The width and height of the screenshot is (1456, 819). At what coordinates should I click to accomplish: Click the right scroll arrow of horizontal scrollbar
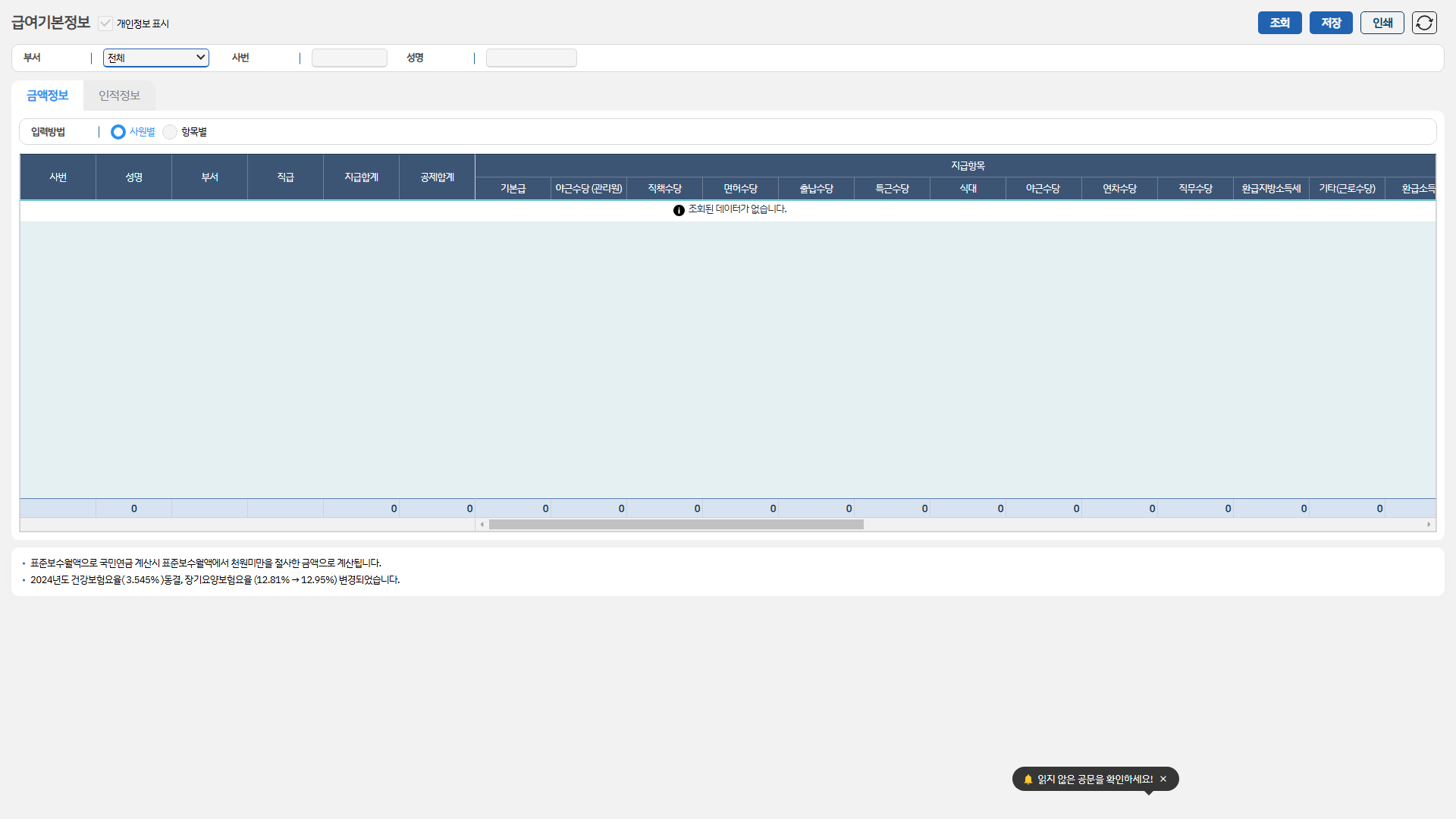tap(1429, 525)
